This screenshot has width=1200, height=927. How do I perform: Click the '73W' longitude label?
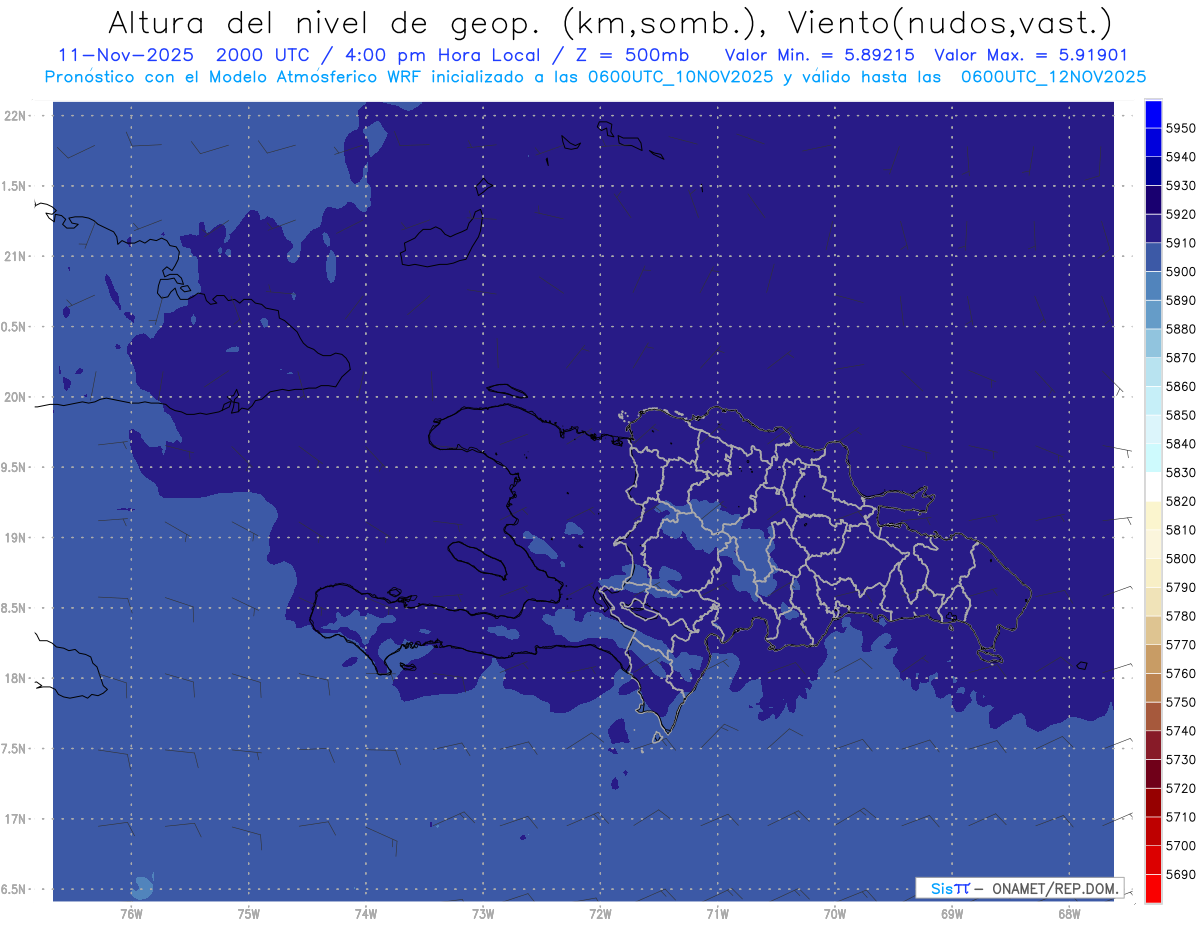coord(483,913)
